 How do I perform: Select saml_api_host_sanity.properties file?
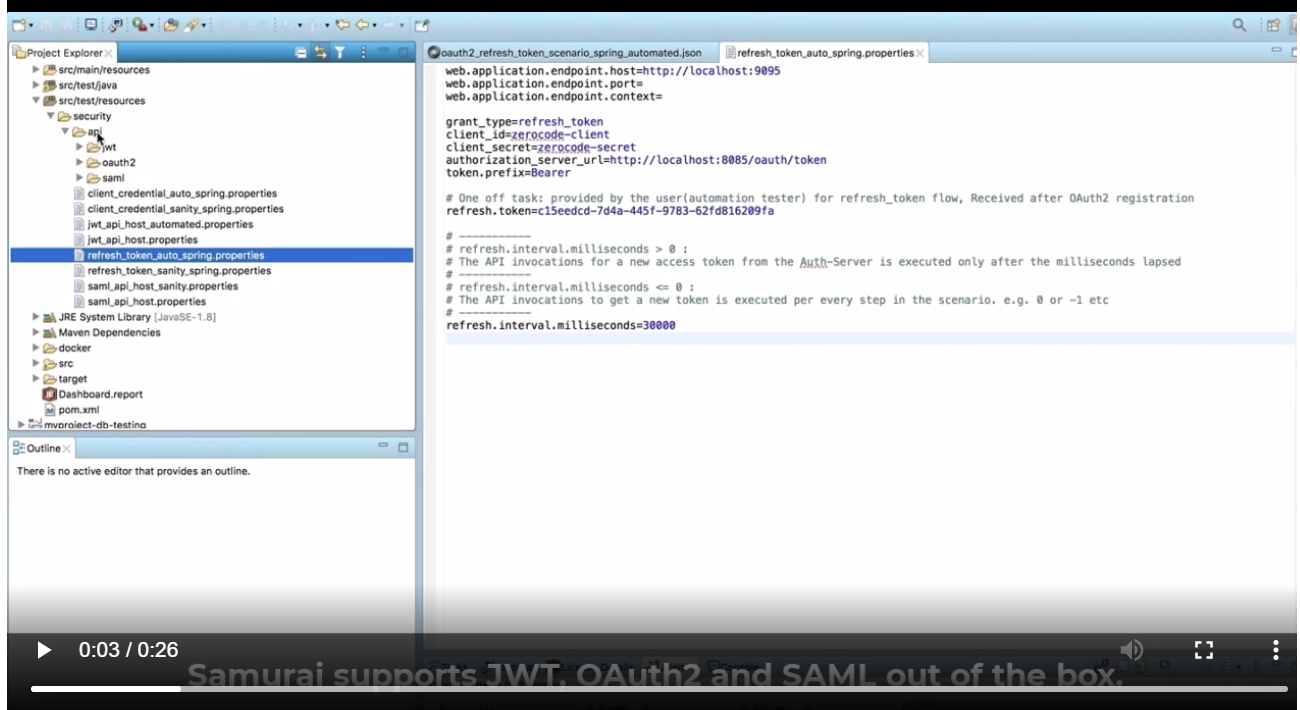[156, 286]
